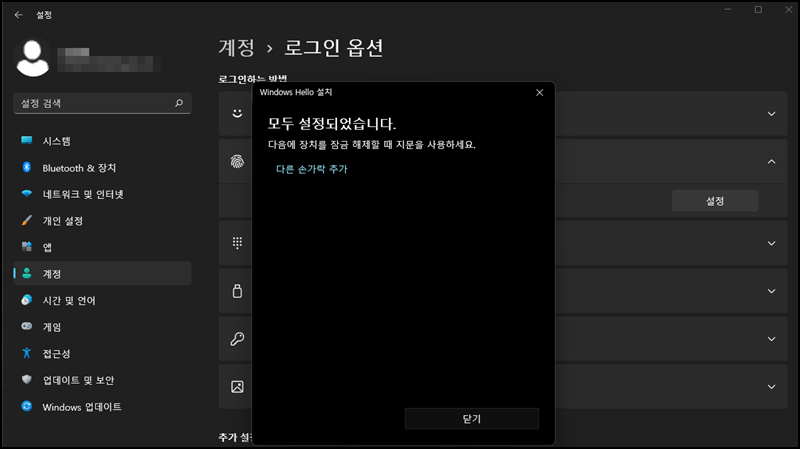Expand the PIN row chevron
800x449 pixels.
click(x=771, y=243)
